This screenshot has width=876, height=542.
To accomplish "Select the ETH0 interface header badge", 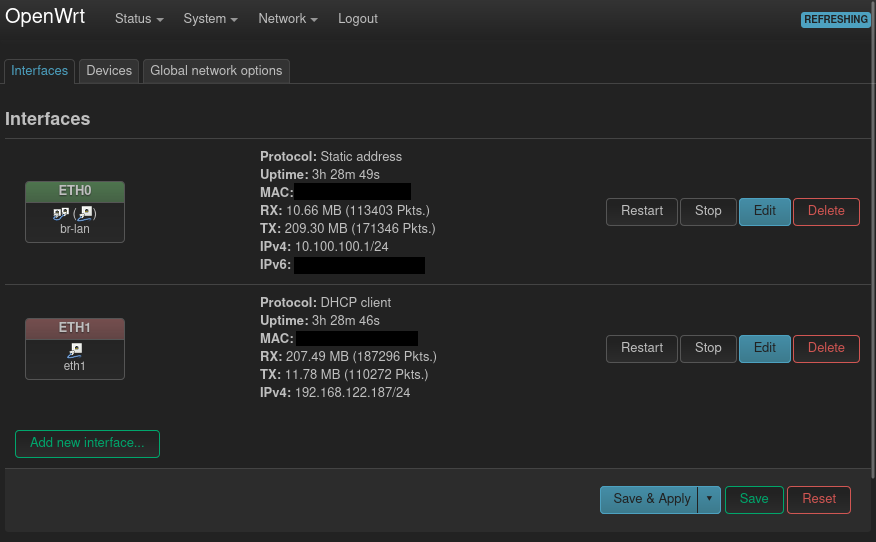I will point(75,191).
